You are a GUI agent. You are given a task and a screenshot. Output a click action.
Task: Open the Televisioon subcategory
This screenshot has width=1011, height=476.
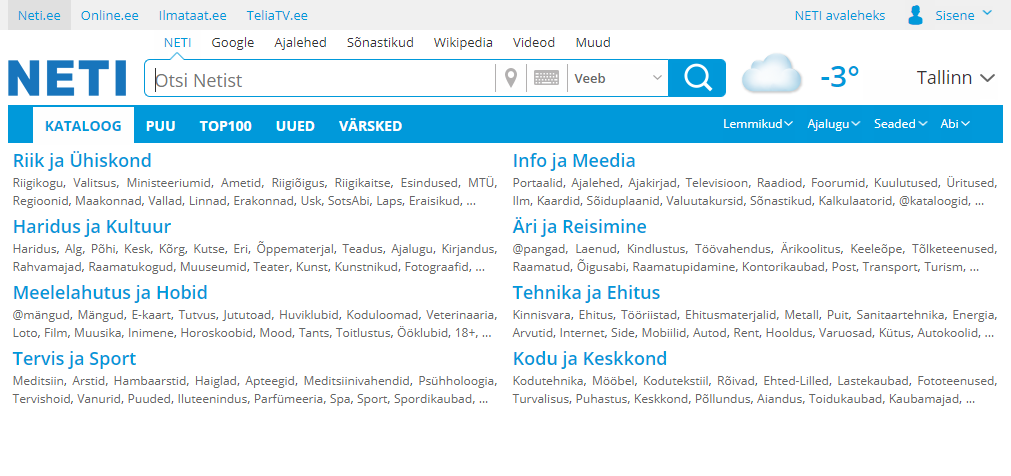click(x=716, y=183)
